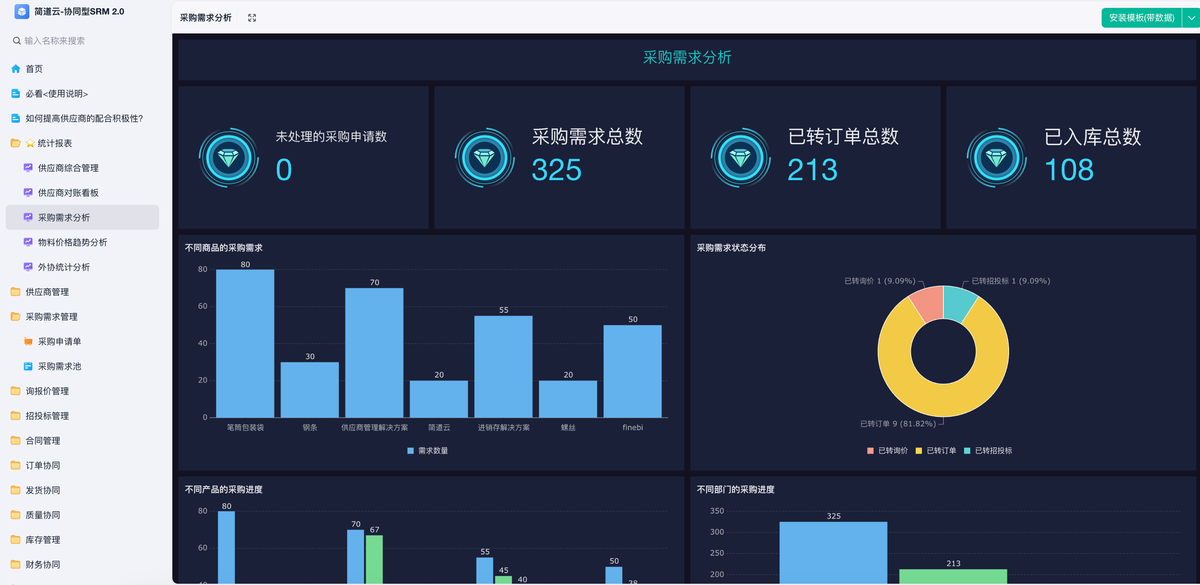Click the folder icon beside 询报价管理
Viewport: 1200px width, 585px height.
tap(15, 391)
